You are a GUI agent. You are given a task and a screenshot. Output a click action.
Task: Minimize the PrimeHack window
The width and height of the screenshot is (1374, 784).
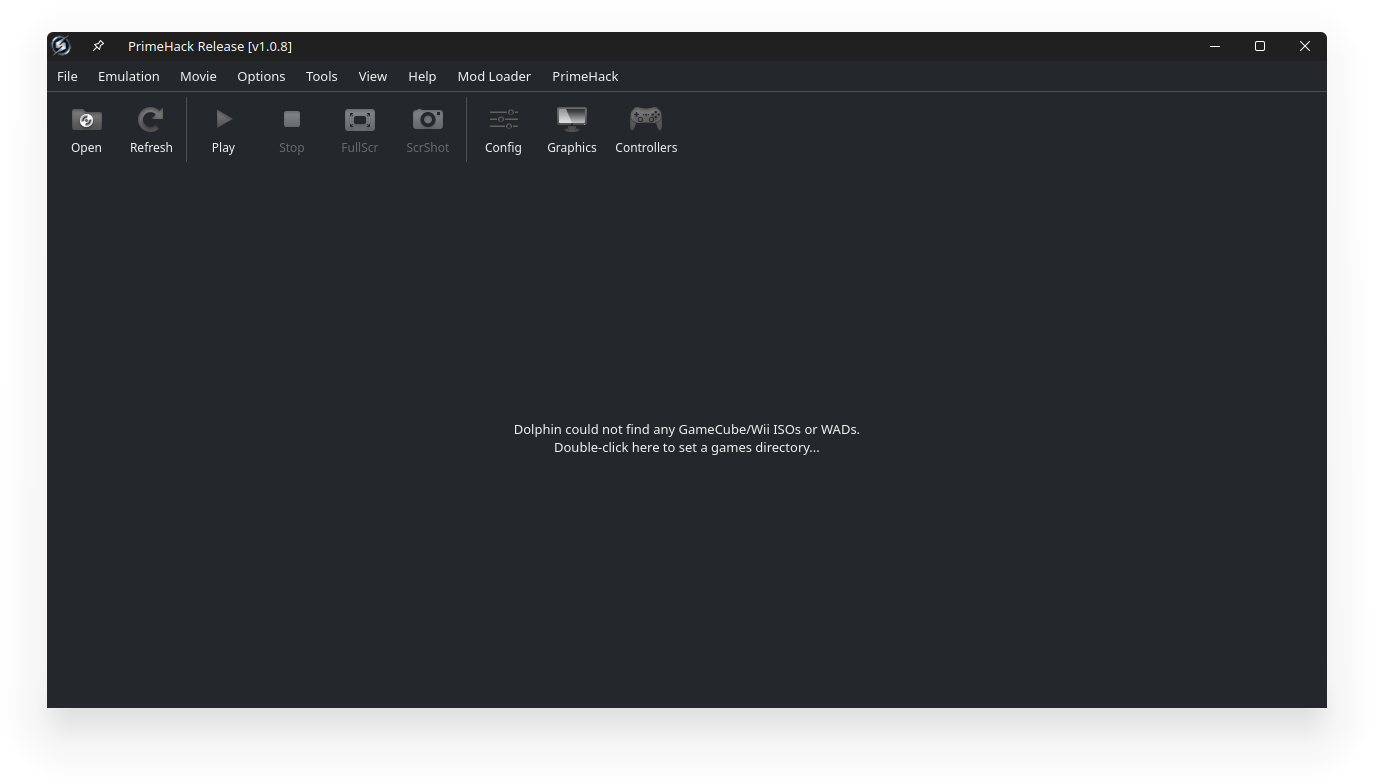(x=1215, y=46)
